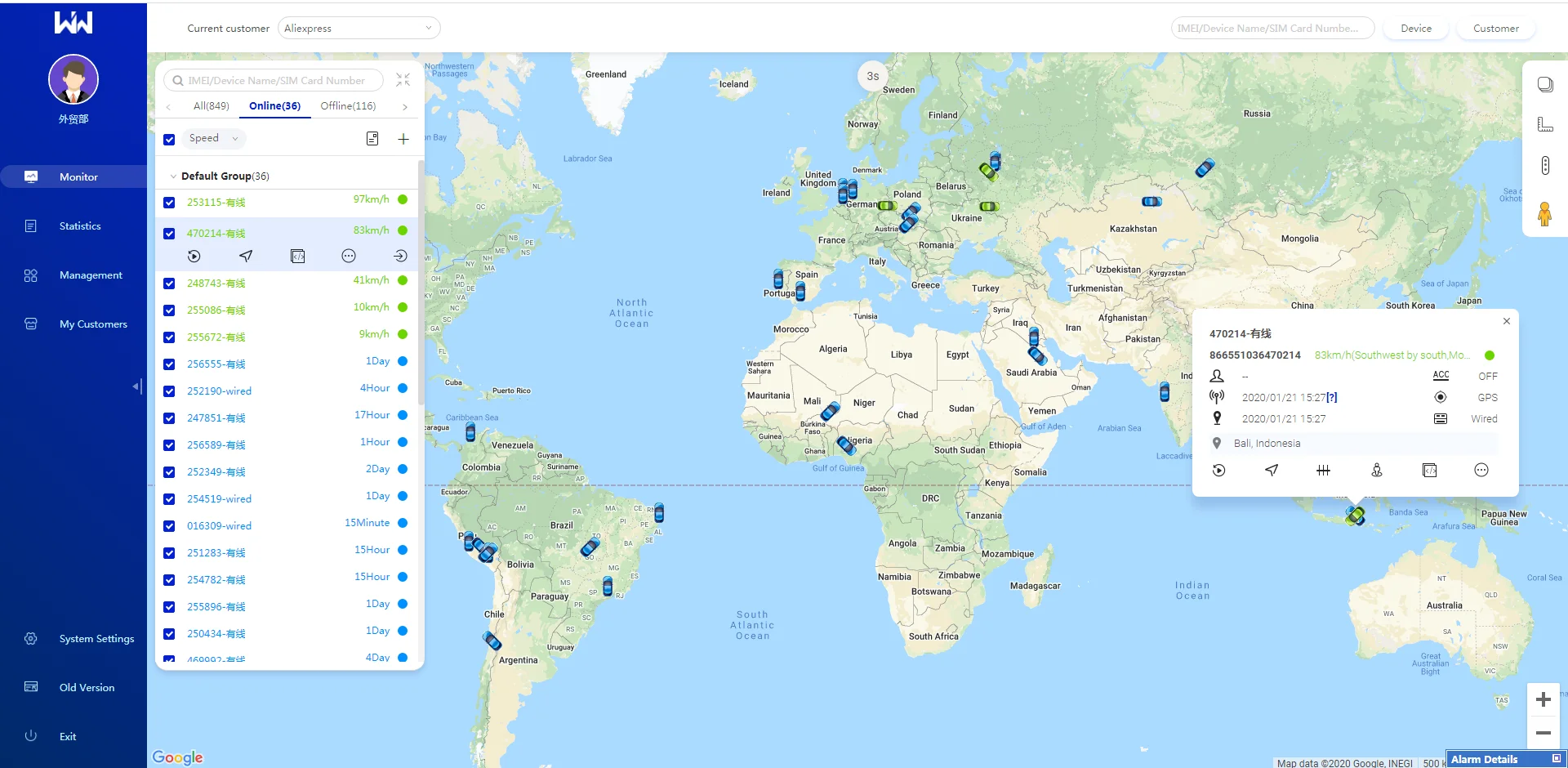Open the Speed sort dropdown
Viewport: 1568px width, 768px height.
214,139
